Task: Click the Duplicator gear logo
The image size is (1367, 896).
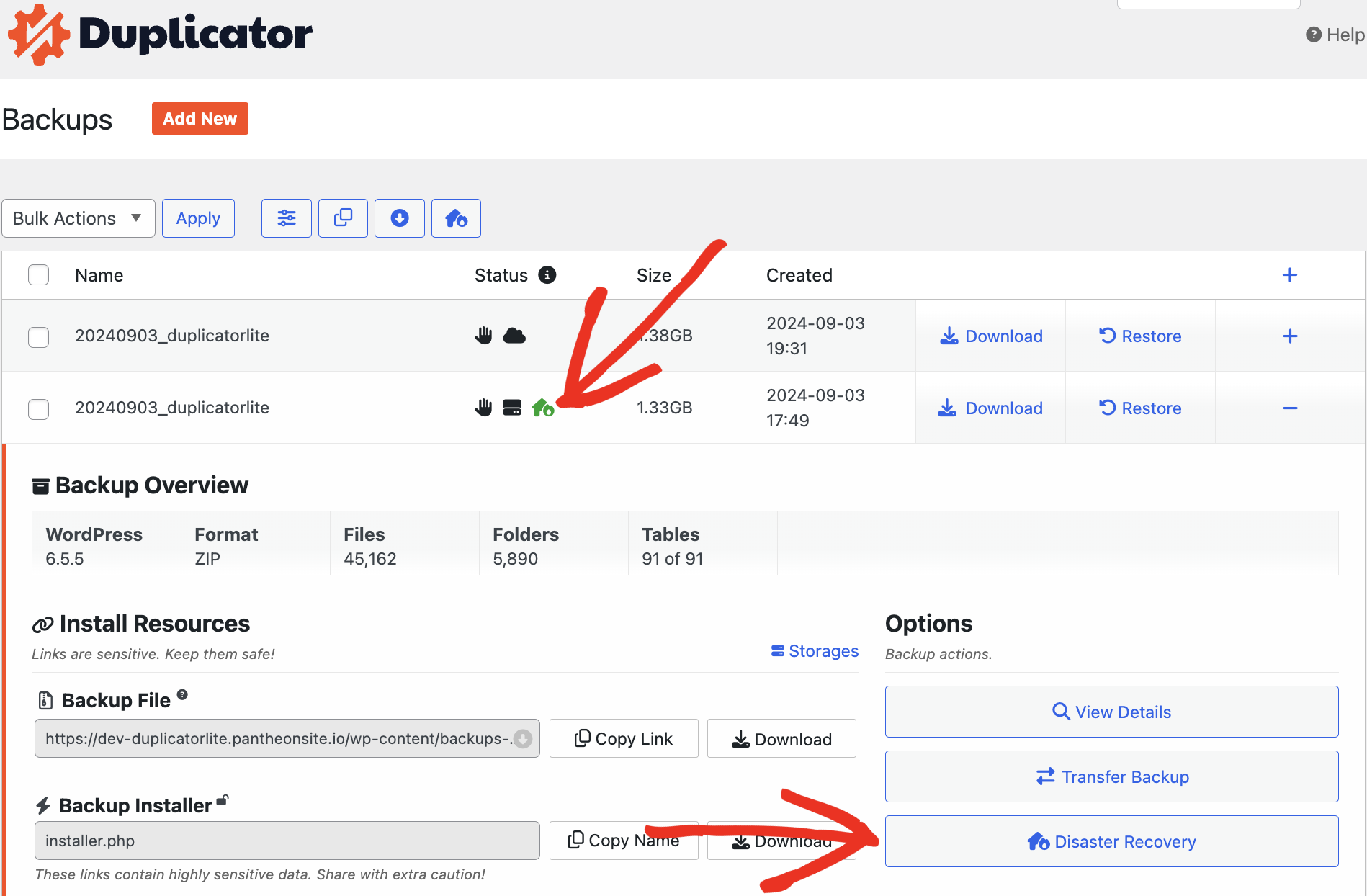Action: [39, 35]
